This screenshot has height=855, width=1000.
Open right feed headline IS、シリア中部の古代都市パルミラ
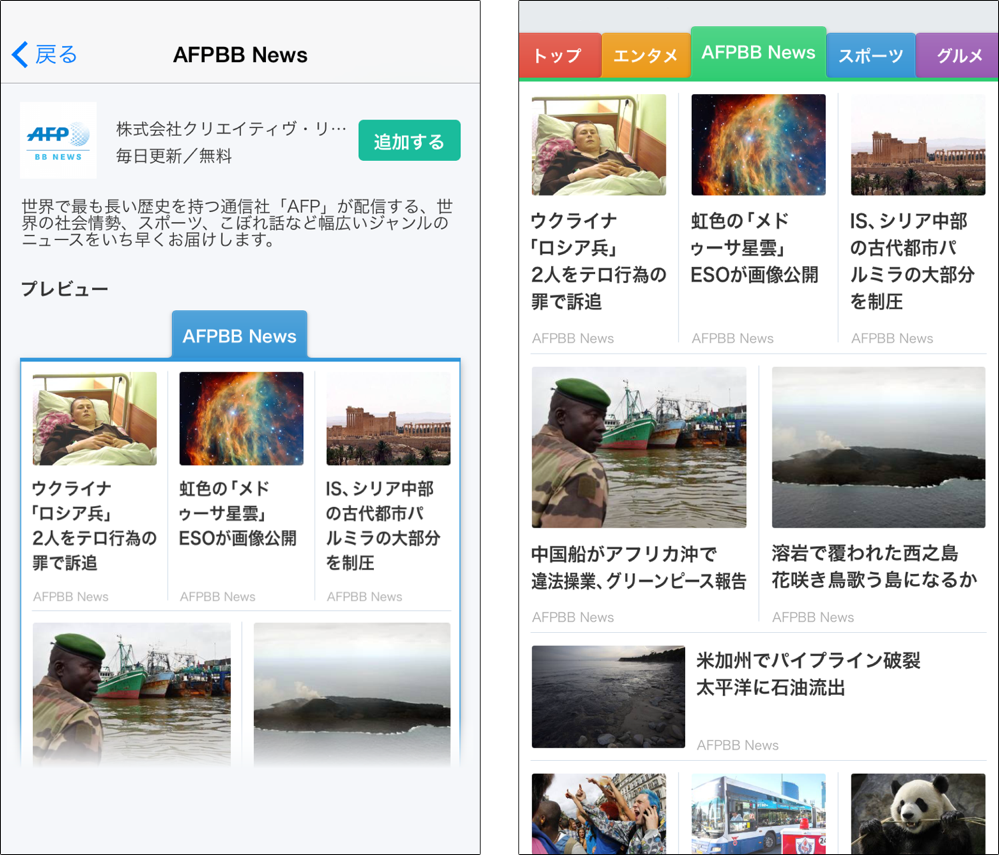(913, 261)
